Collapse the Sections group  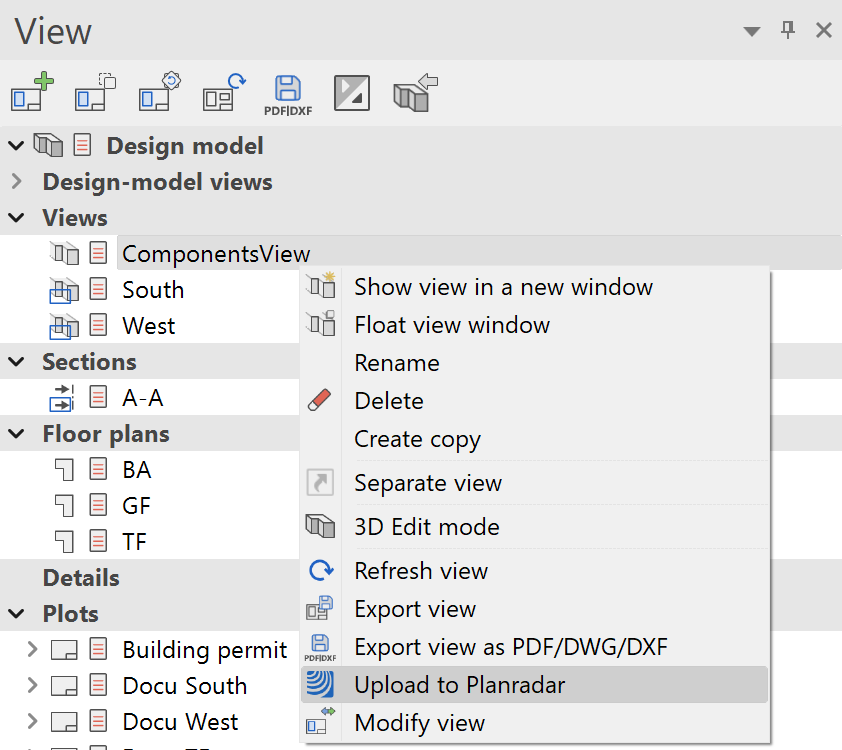pyautogui.click(x=15, y=362)
